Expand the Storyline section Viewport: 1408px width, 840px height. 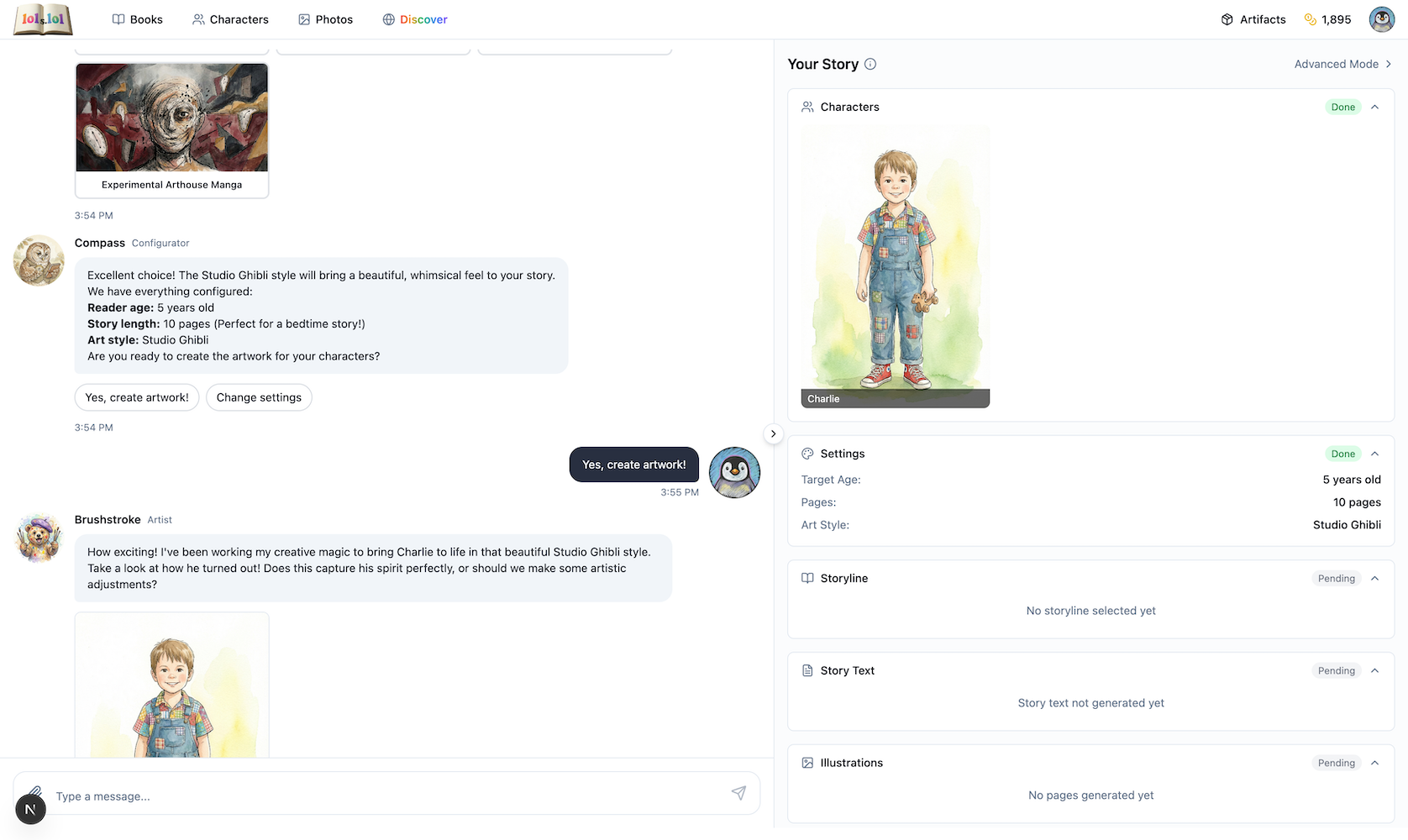pos(1375,578)
